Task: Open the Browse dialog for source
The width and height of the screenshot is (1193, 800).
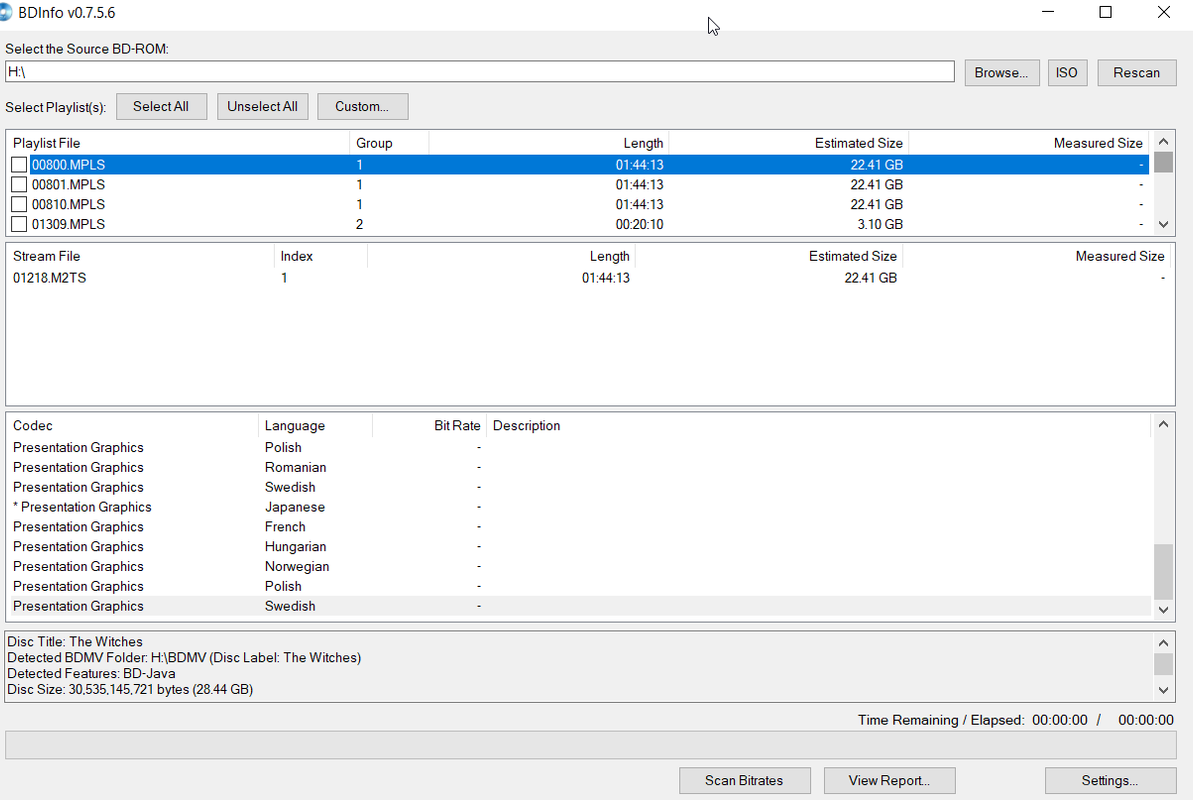Action: pyautogui.click(x=1001, y=72)
